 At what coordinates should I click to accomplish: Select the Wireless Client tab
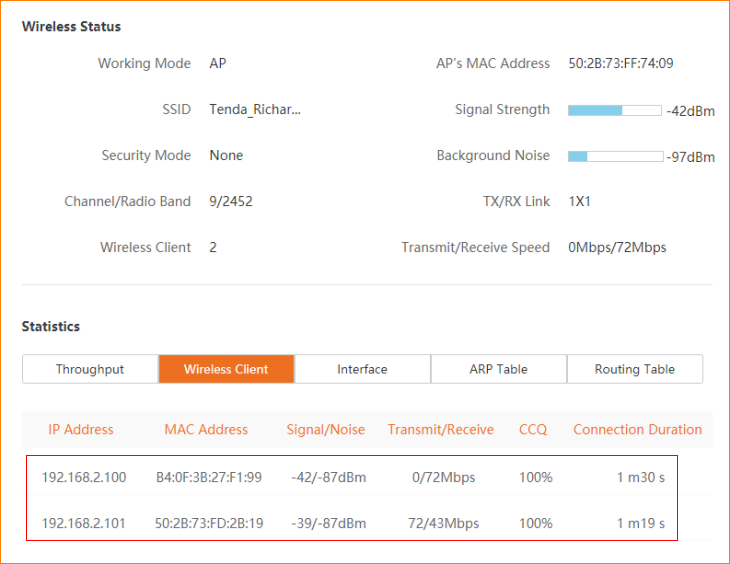(226, 369)
